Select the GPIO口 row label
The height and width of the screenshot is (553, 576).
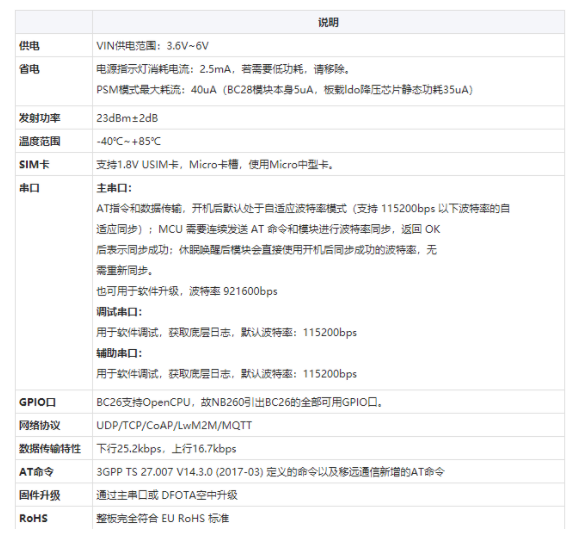(37, 402)
